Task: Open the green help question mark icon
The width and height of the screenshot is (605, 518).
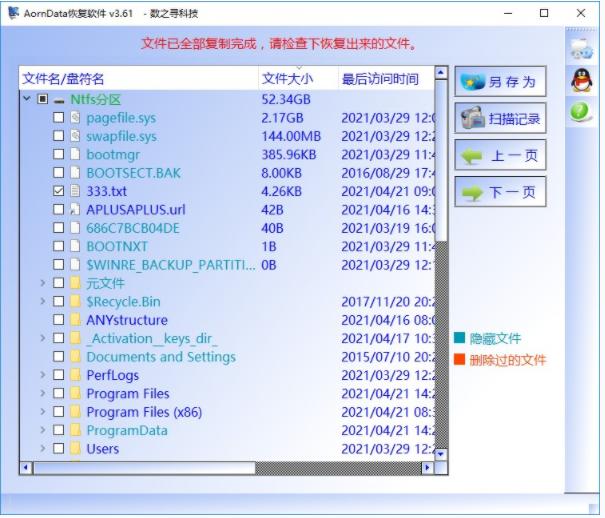Action: (581, 113)
